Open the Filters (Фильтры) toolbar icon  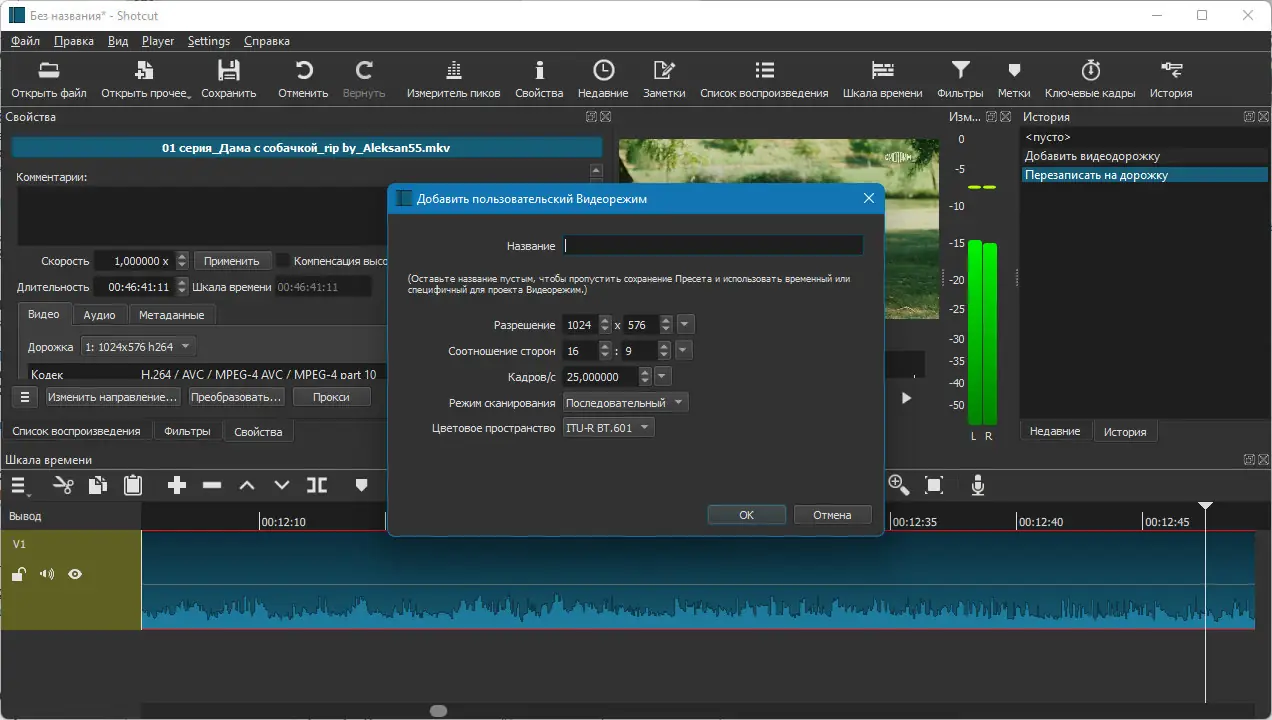pos(960,79)
